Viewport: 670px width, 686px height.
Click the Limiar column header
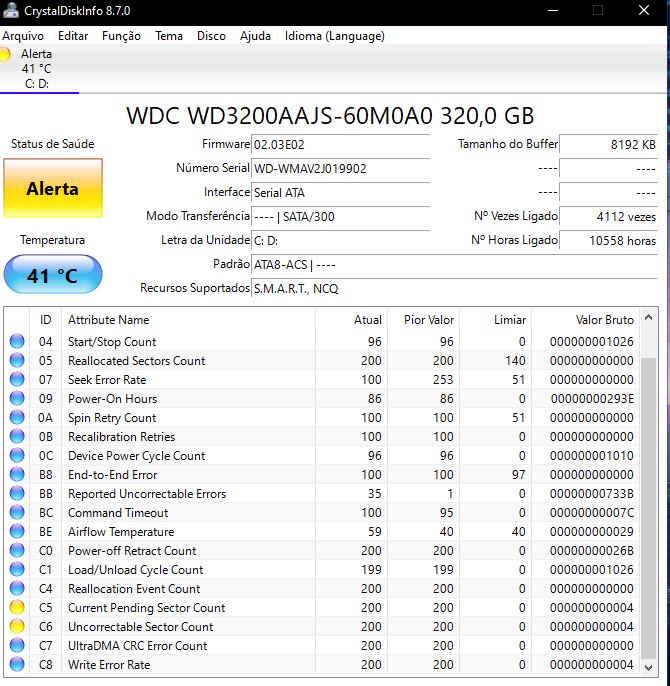(495, 320)
